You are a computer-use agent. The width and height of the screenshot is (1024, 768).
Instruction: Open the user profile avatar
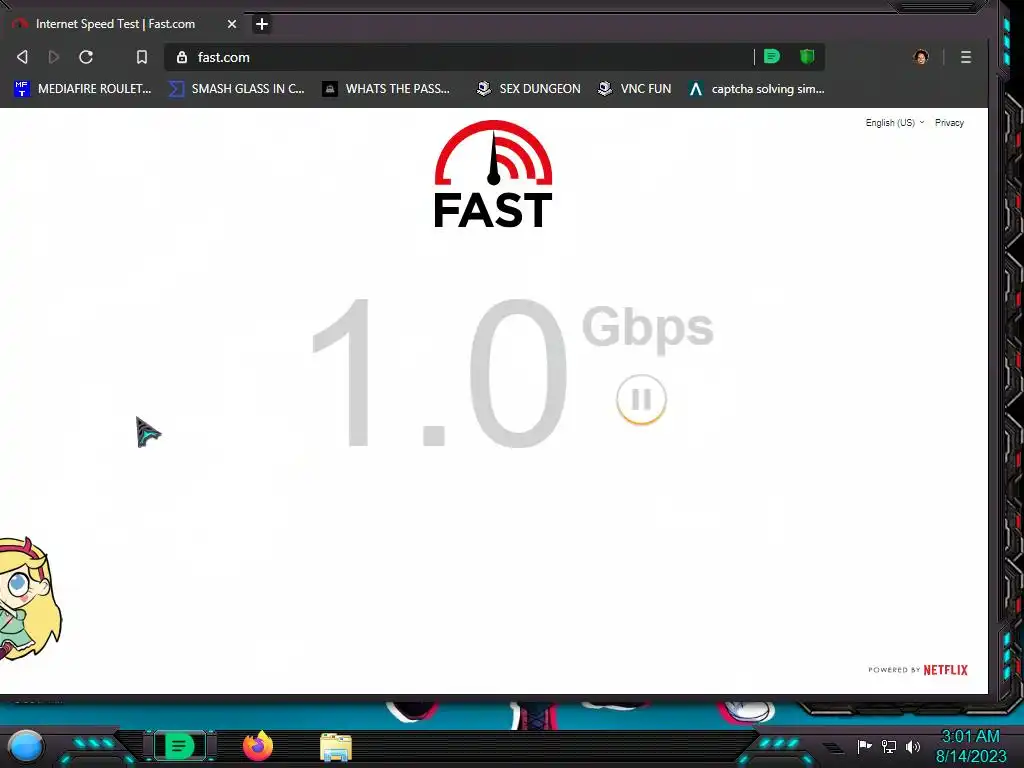[x=921, y=57]
